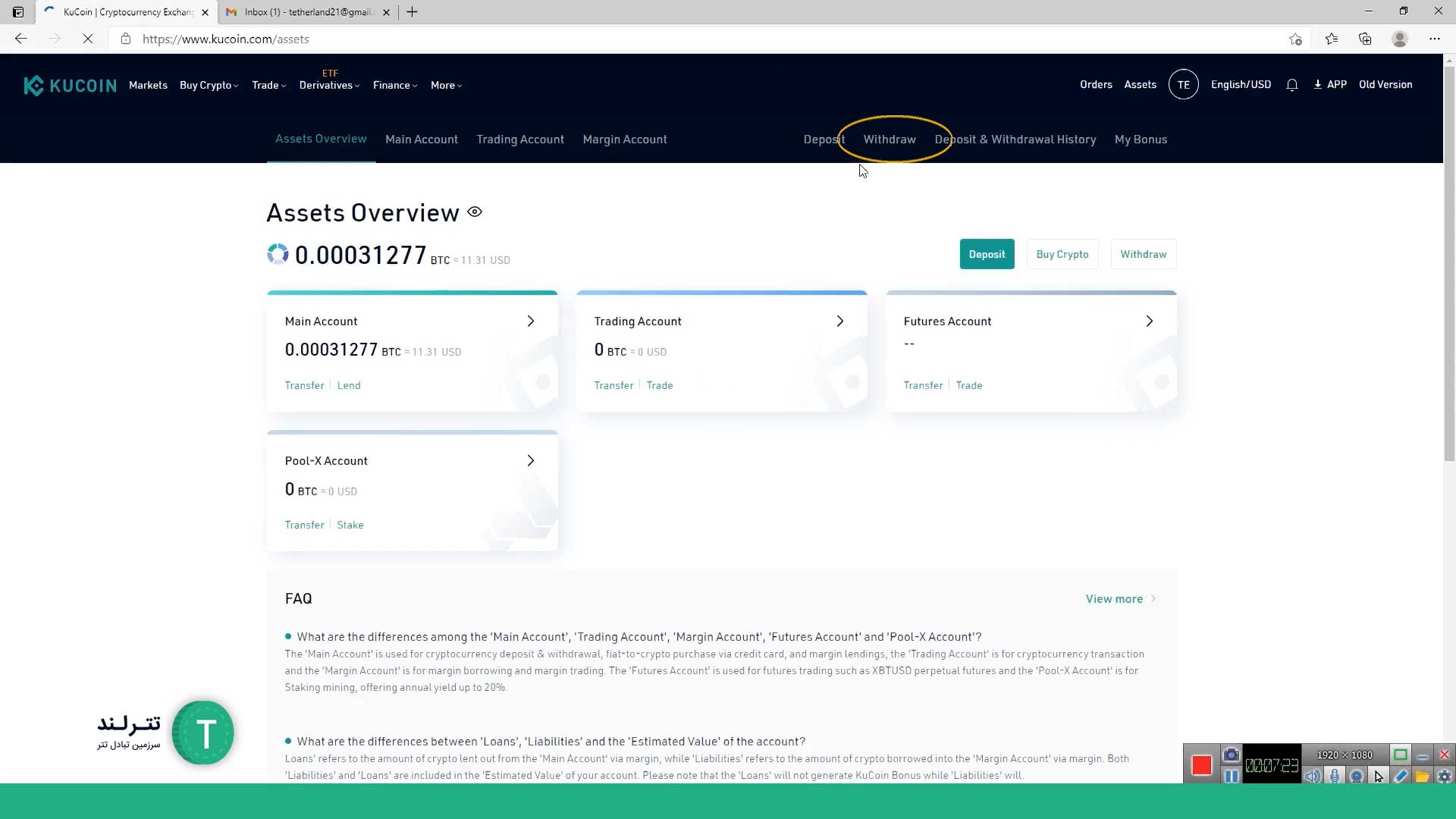Open browser settings and more menu

pyautogui.click(x=1434, y=39)
